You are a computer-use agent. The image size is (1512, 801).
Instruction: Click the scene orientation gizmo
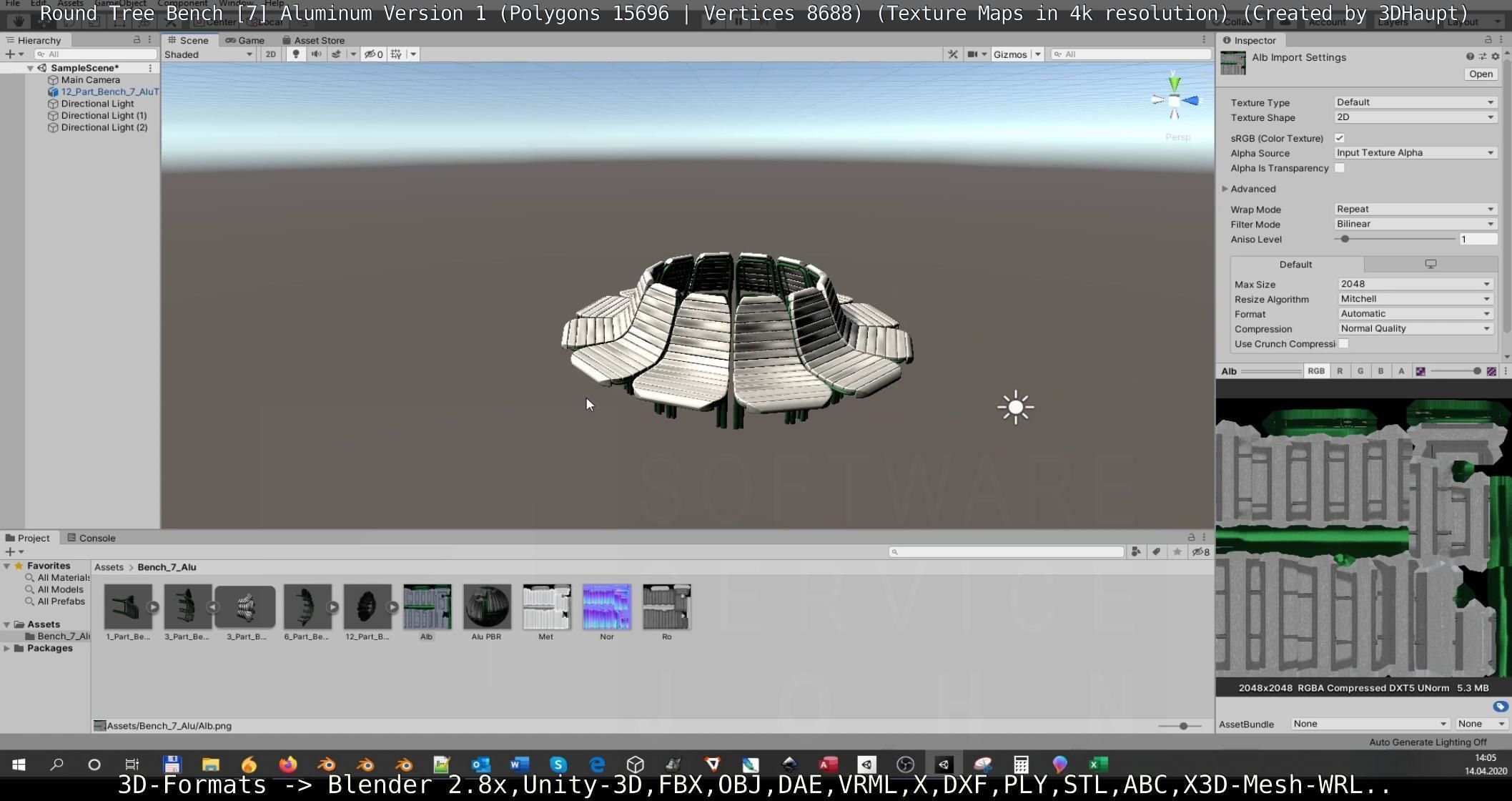1174,101
